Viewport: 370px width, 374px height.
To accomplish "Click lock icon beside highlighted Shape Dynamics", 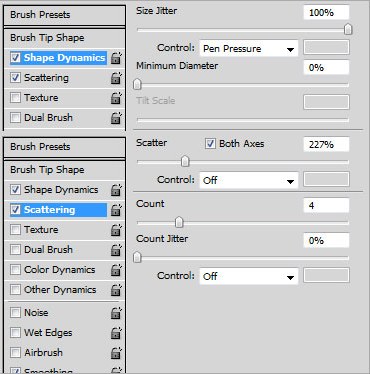I will click(116, 58).
